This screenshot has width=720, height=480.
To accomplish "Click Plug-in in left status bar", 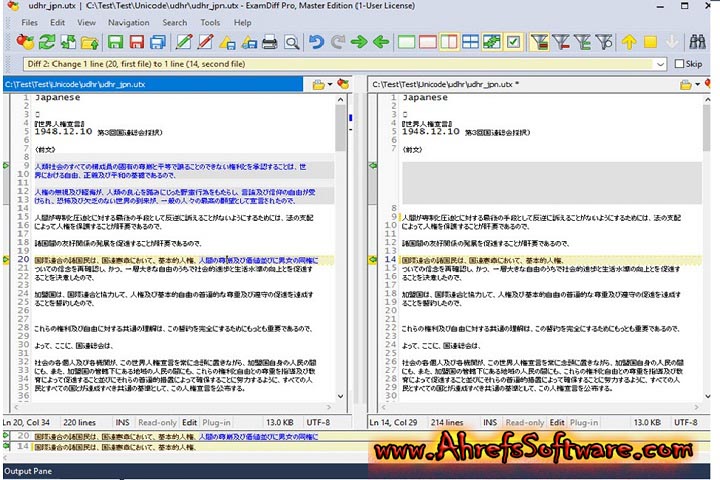I will (x=217, y=423).
